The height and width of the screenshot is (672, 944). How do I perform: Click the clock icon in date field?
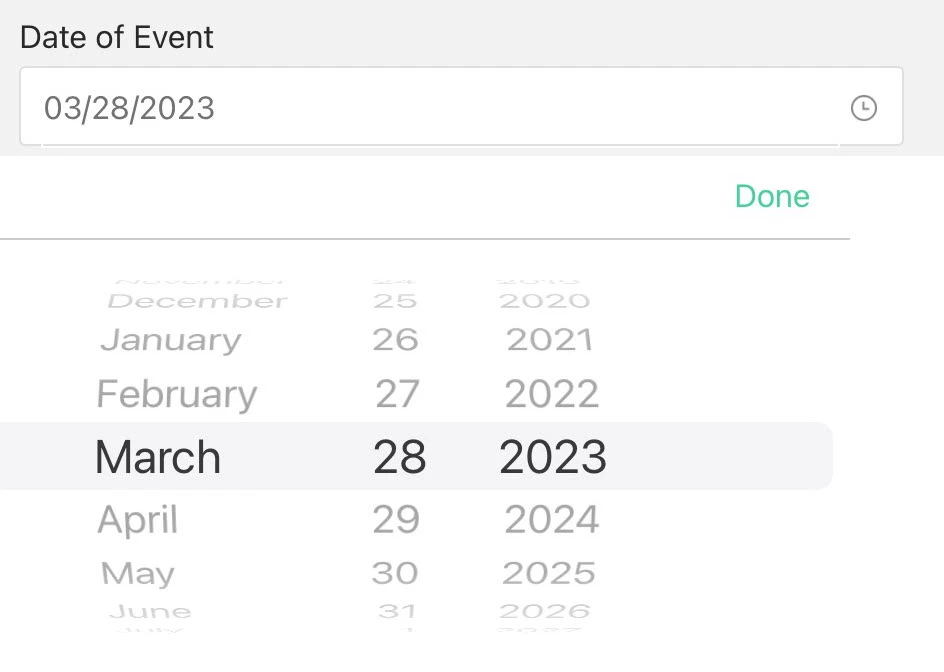pos(863,108)
